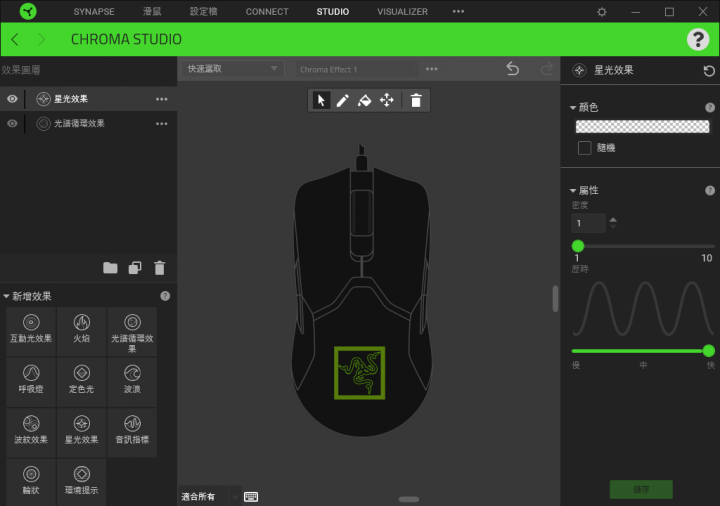Add the 波紋效果 ripple effect
Screen dimensions: 720x506
tap(31, 432)
